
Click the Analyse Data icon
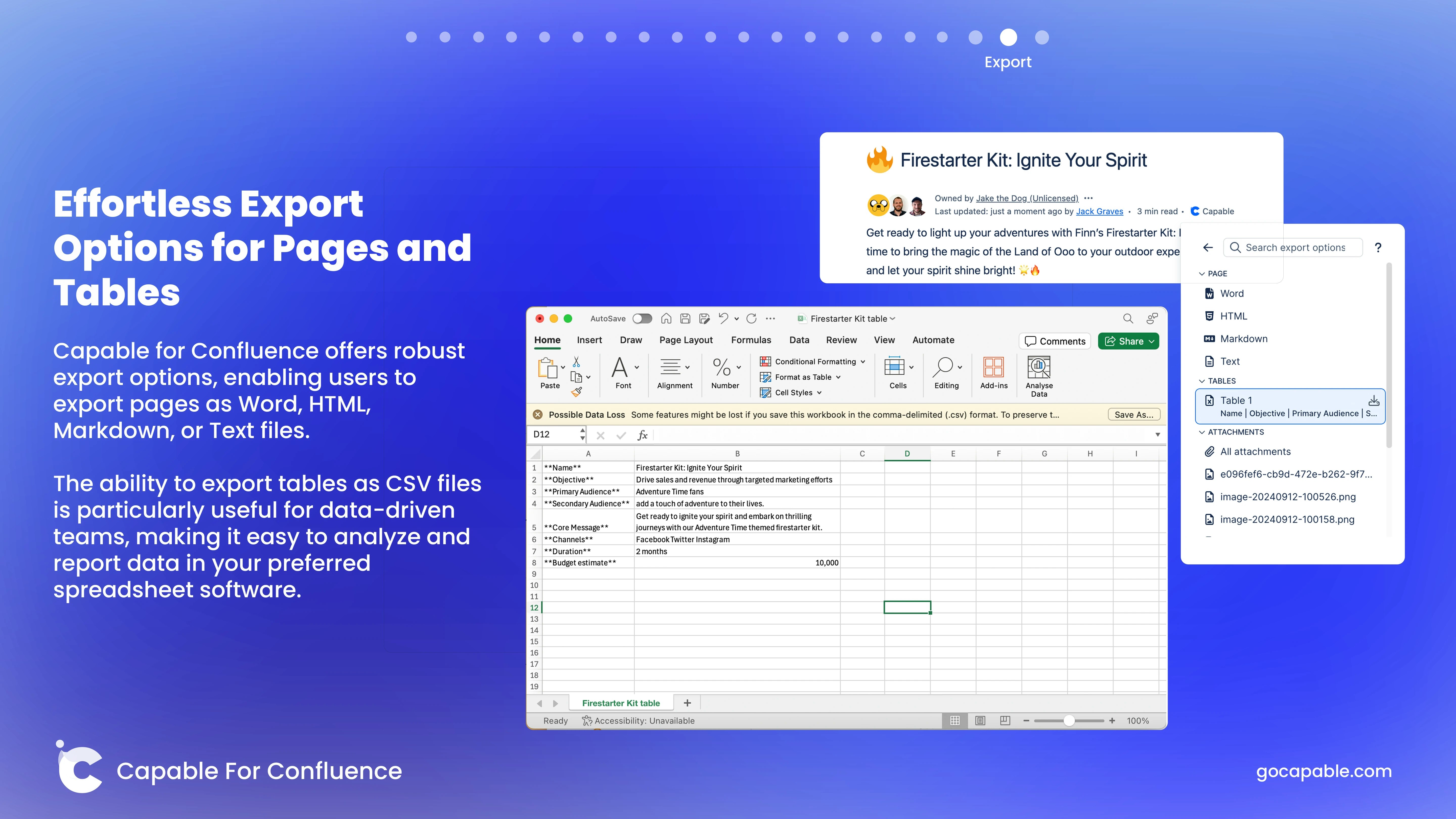tap(1039, 367)
